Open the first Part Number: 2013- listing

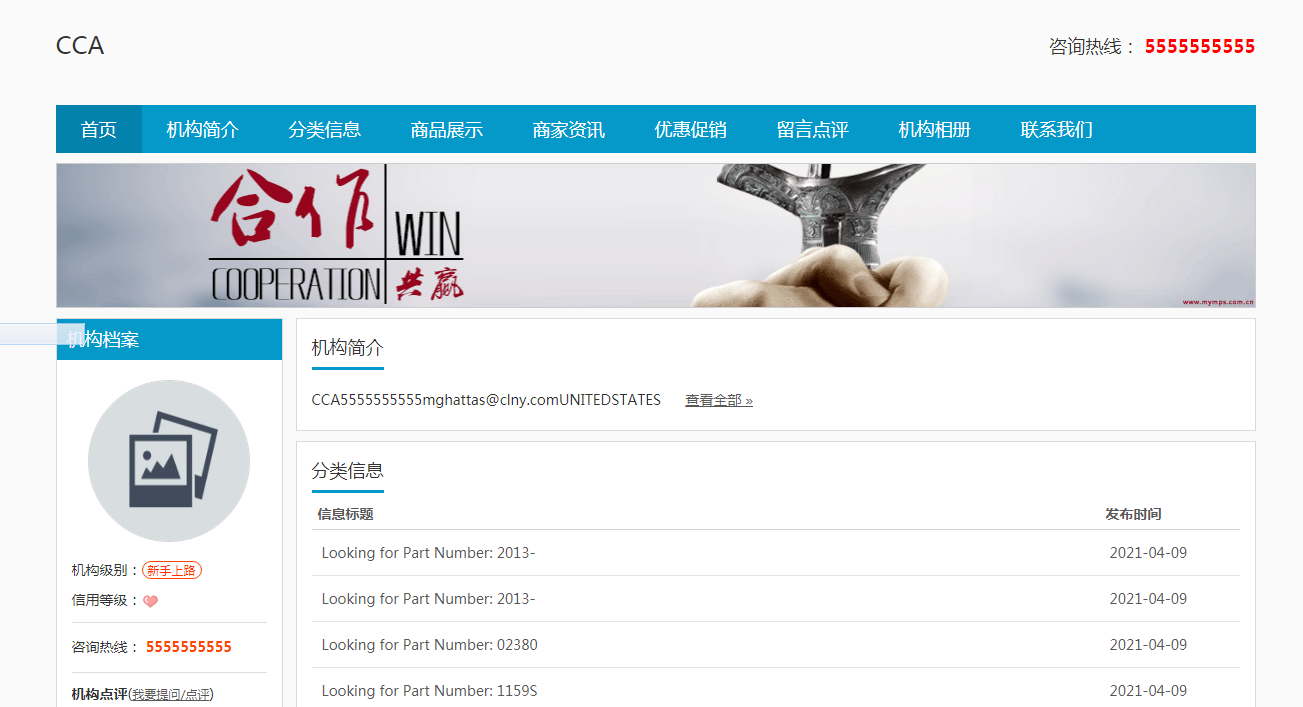pos(428,553)
